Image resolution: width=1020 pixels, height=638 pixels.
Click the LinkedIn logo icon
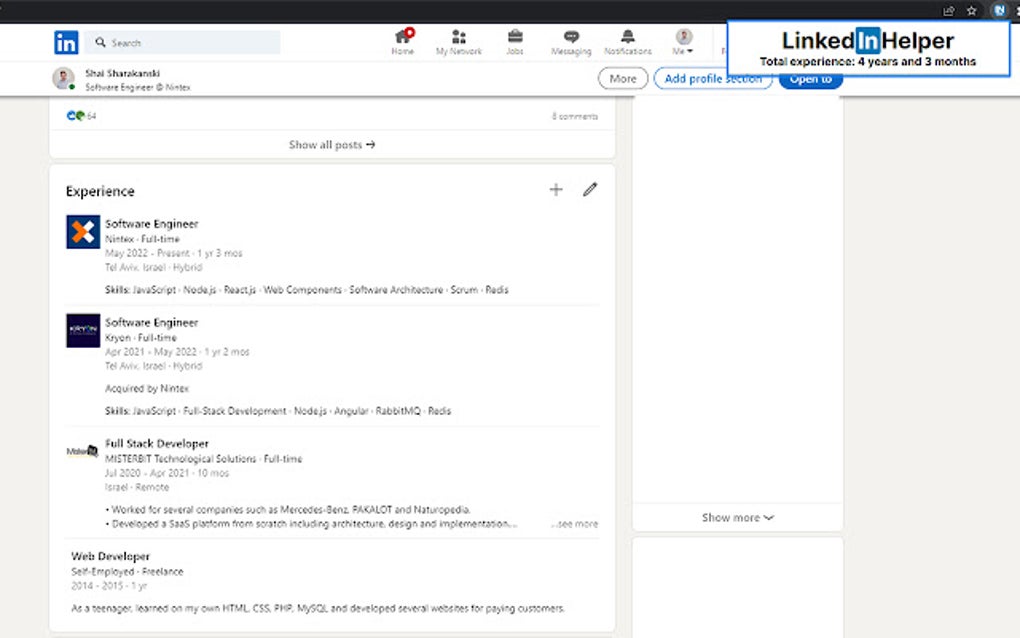click(x=66, y=42)
